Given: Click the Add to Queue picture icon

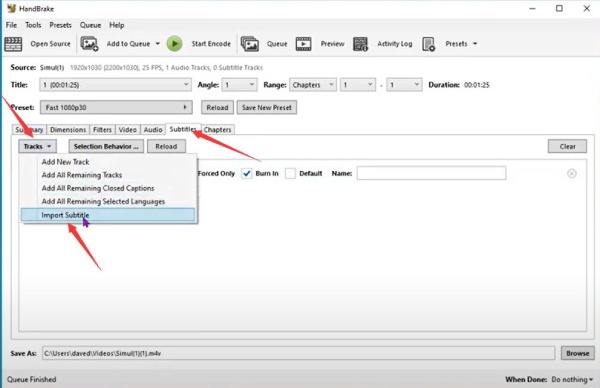Looking at the screenshot, I should [90, 44].
